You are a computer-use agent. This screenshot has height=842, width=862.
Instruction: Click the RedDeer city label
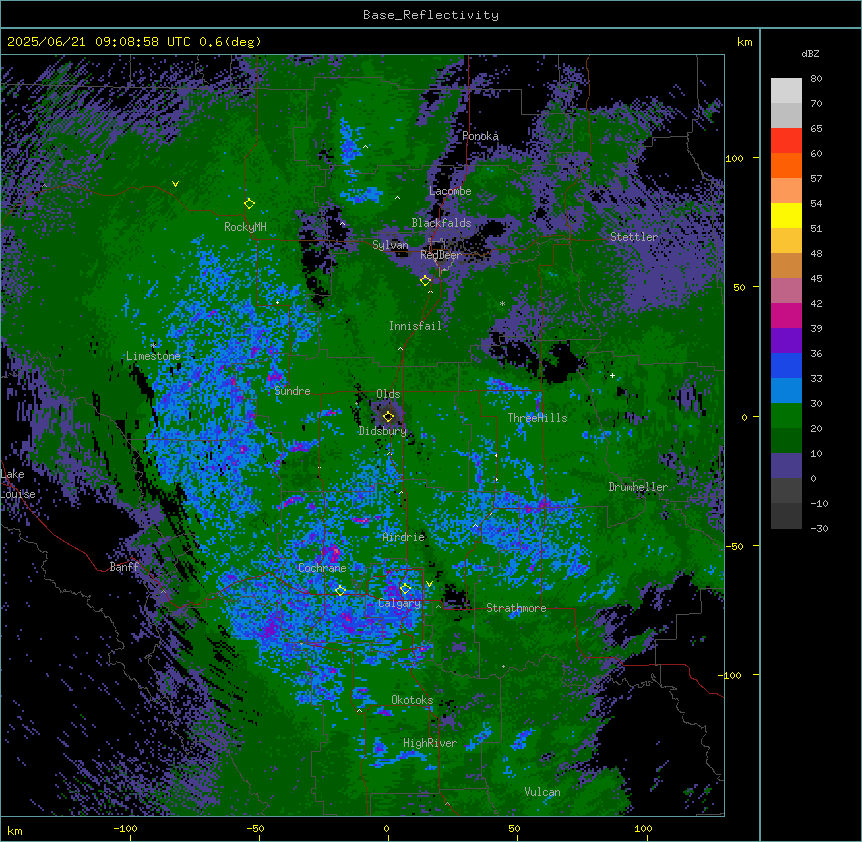[x=441, y=255]
